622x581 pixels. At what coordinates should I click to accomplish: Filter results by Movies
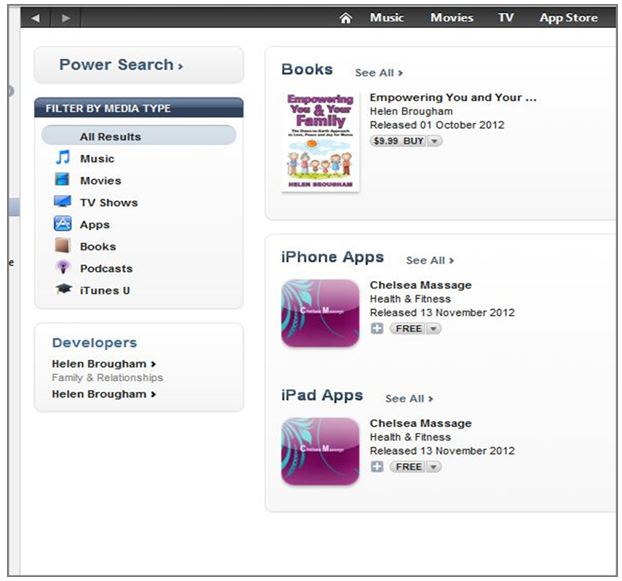[x=101, y=180]
